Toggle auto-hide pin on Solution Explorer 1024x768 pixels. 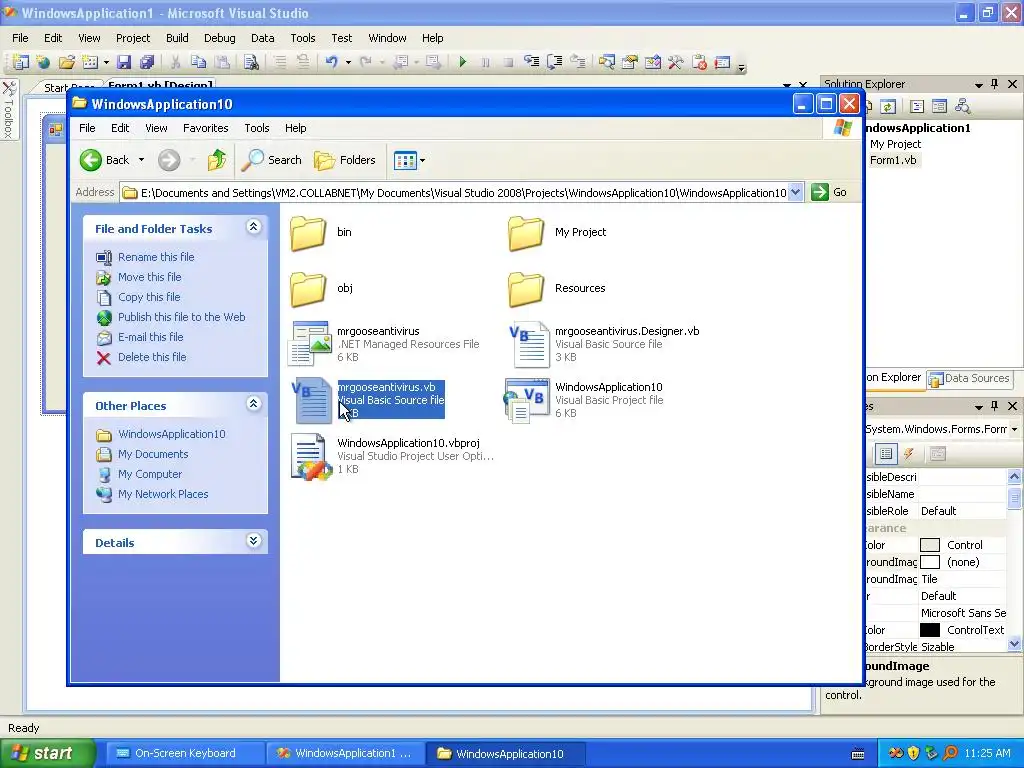995,84
